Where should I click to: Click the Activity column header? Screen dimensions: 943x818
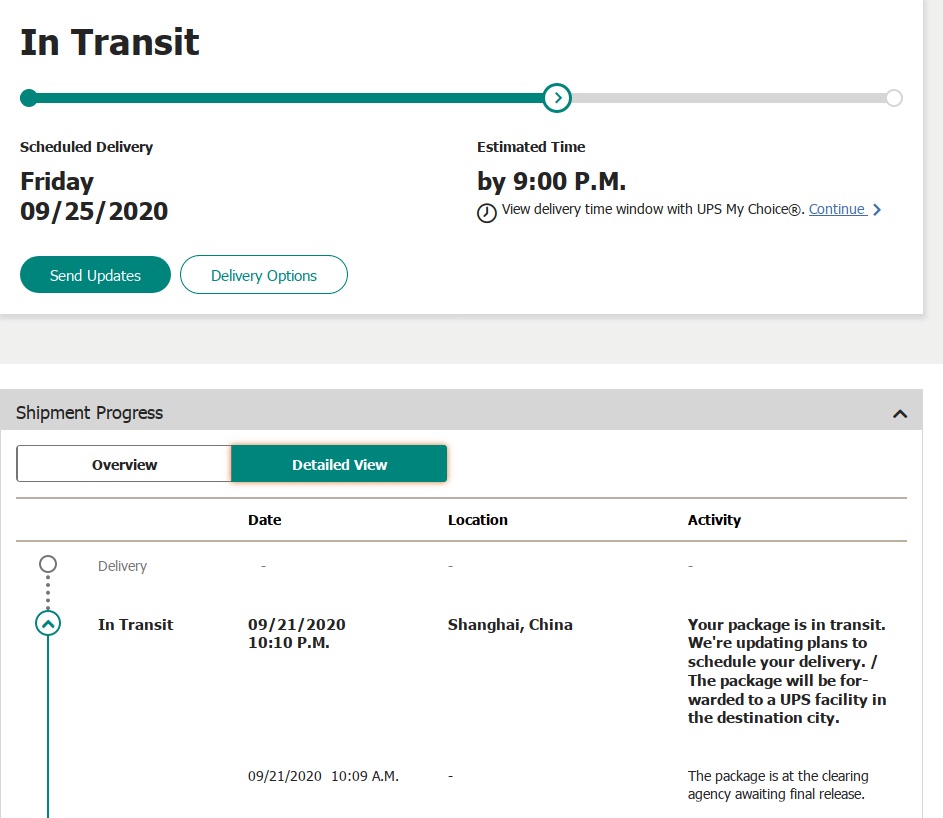pos(714,520)
